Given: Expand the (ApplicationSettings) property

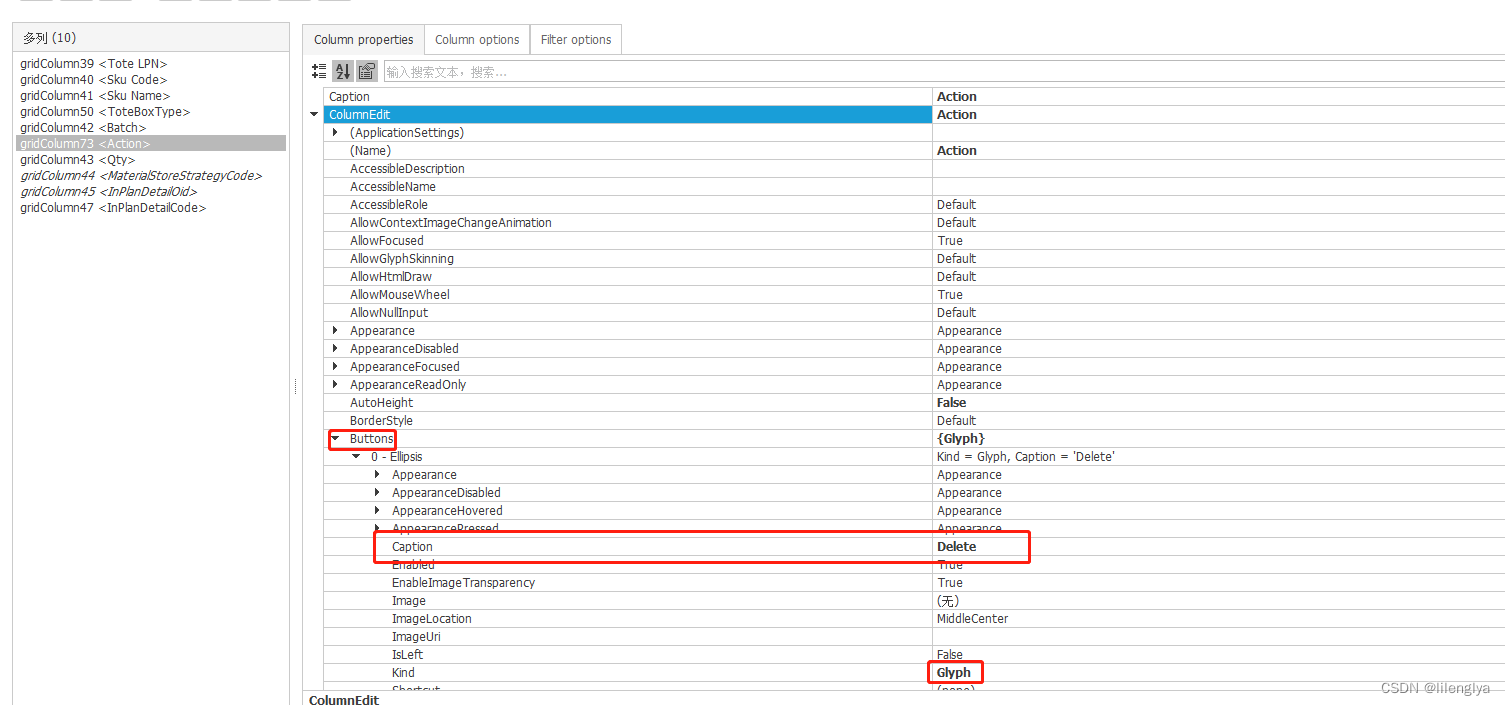Looking at the screenshot, I should [x=335, y=132].
